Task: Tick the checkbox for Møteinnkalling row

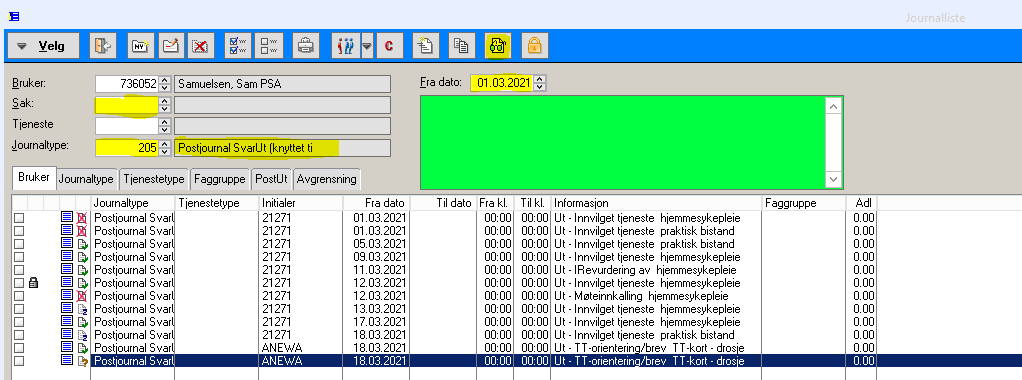Action: 19,296
